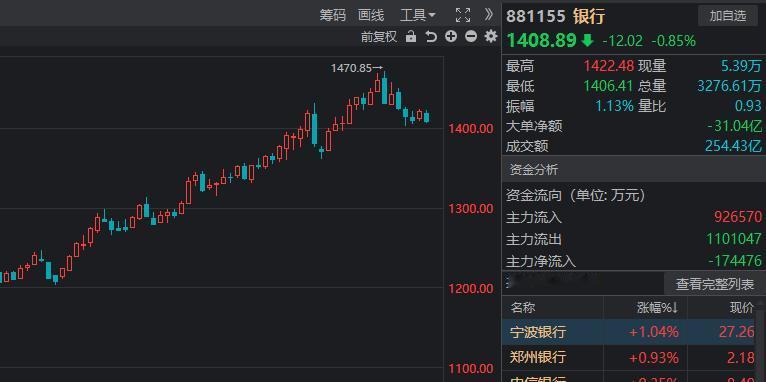This screenshot has width=766, height=382.
Task: Toggle the 前复权 adjustment mode
Action: (x=379, y=37)
